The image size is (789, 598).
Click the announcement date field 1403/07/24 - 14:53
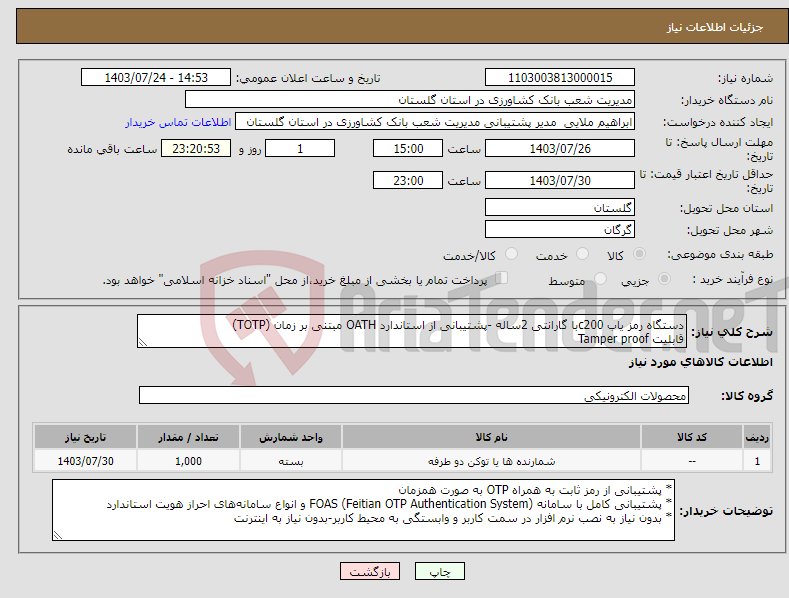tap(156, 78)
